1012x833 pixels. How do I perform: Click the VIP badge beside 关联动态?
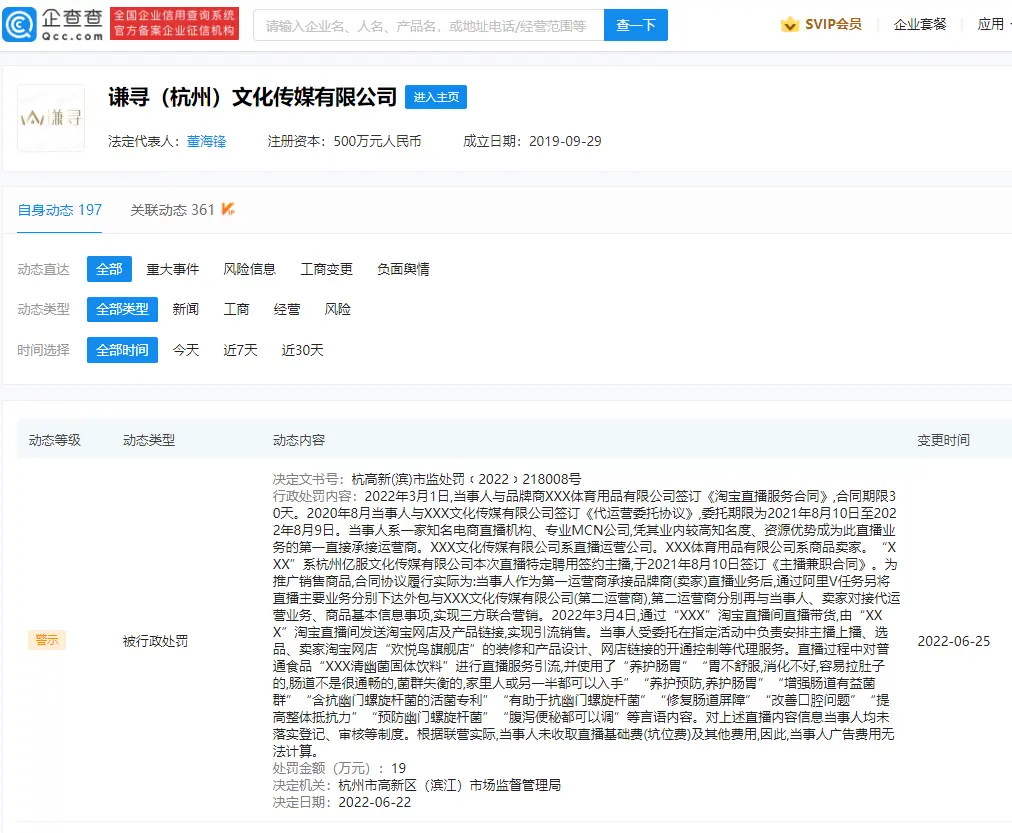(228, 209)
